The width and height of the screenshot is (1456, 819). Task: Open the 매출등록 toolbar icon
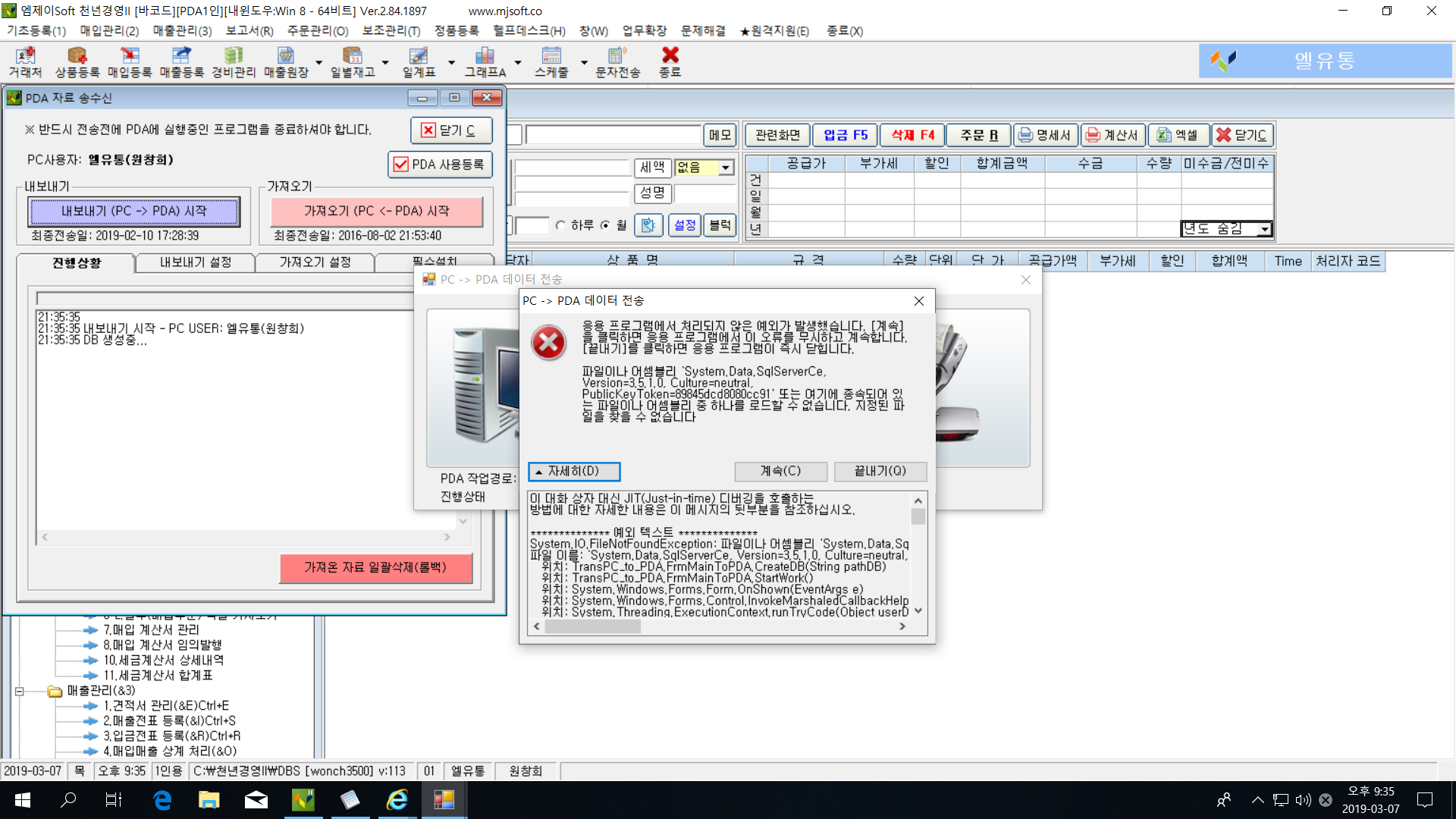tap(181, 62)
